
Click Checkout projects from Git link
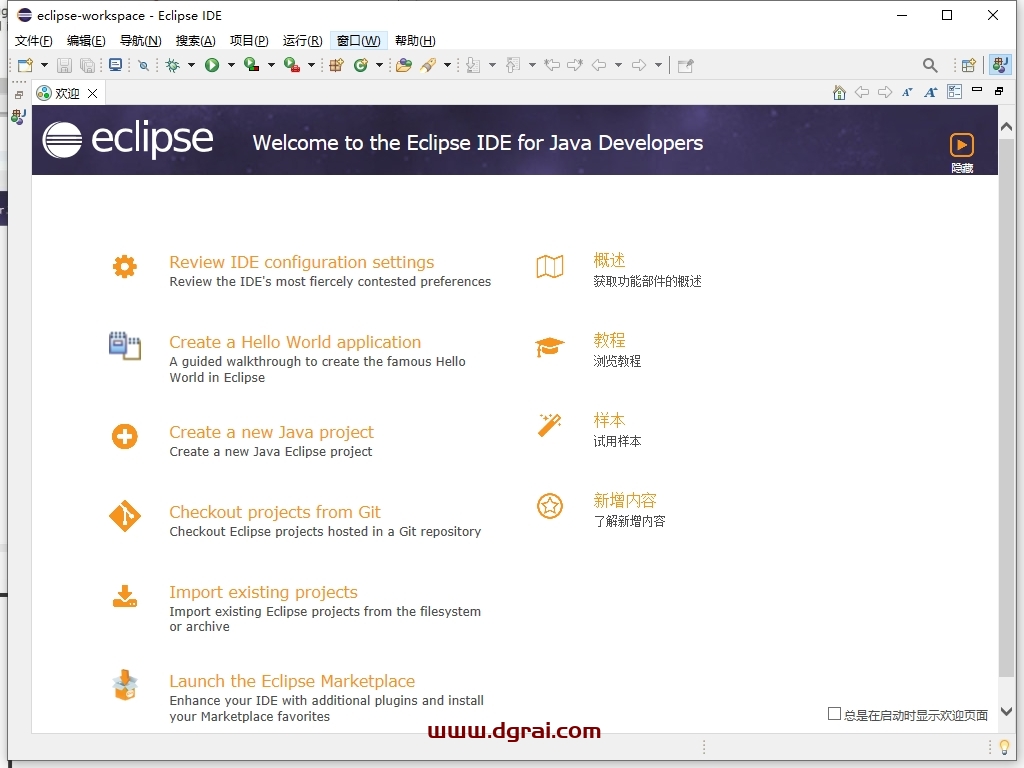[275, 512]
